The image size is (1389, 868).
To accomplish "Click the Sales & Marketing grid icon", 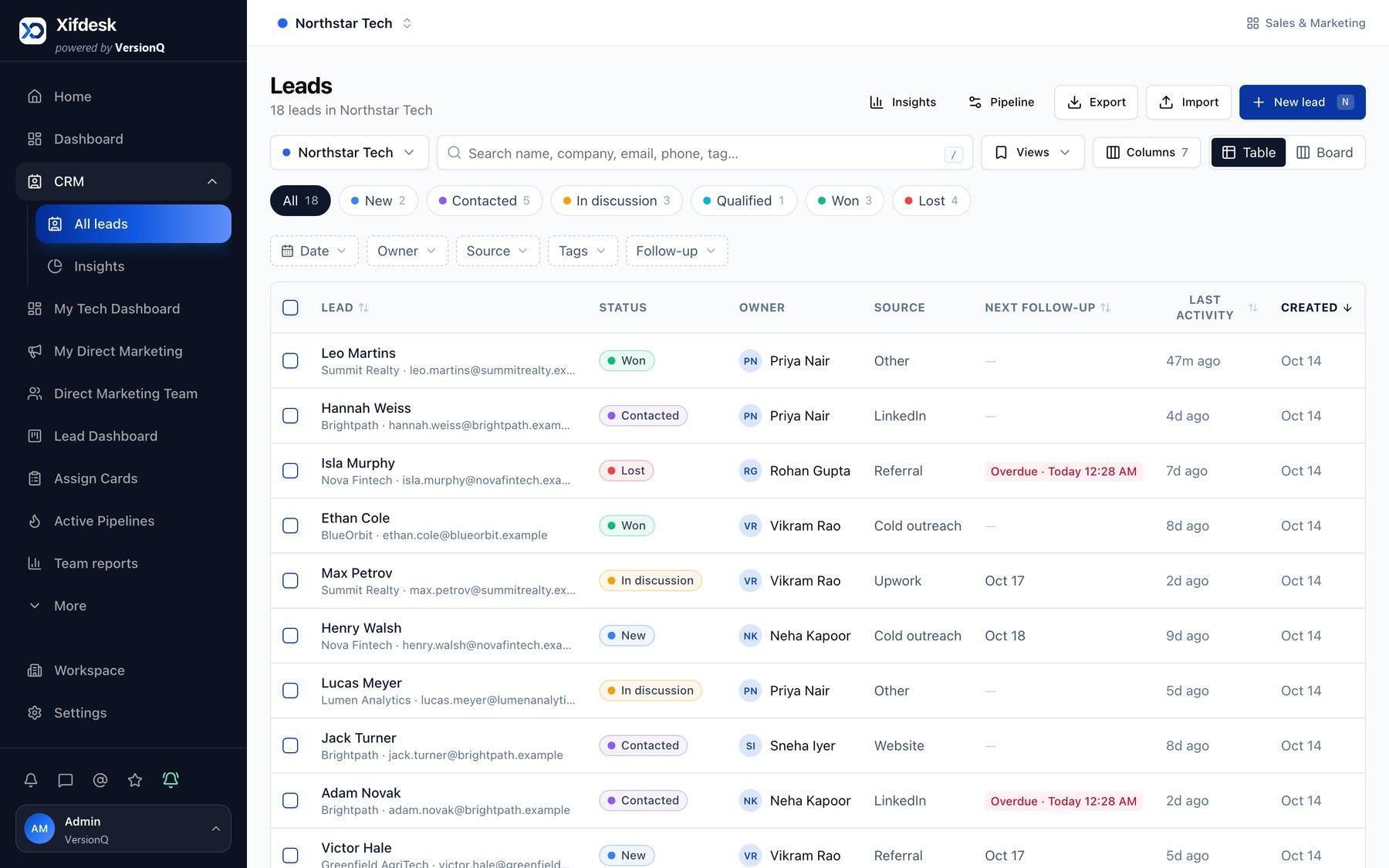I will 1252,23.
